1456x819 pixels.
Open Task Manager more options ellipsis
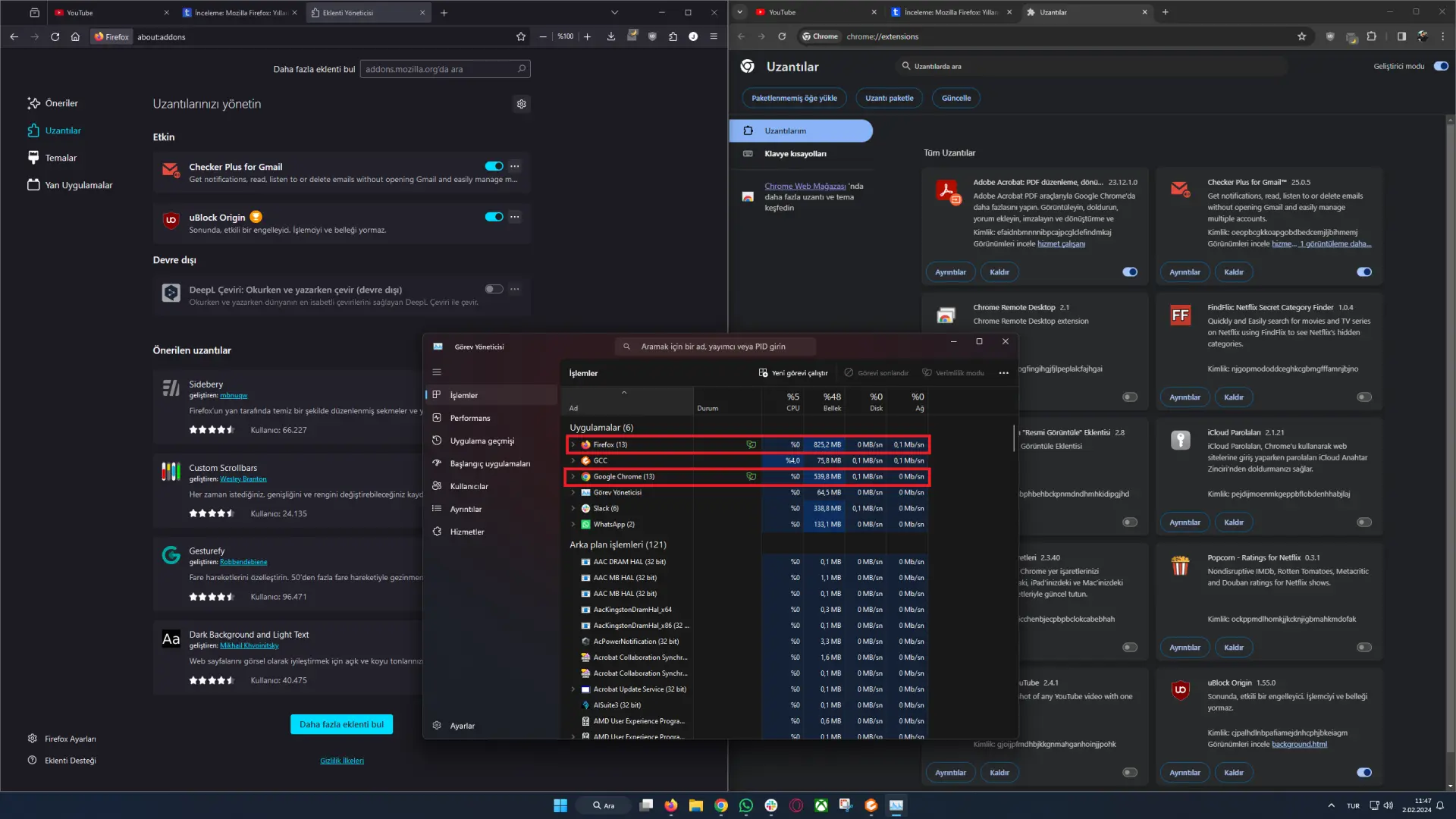tap(1004, 373)
